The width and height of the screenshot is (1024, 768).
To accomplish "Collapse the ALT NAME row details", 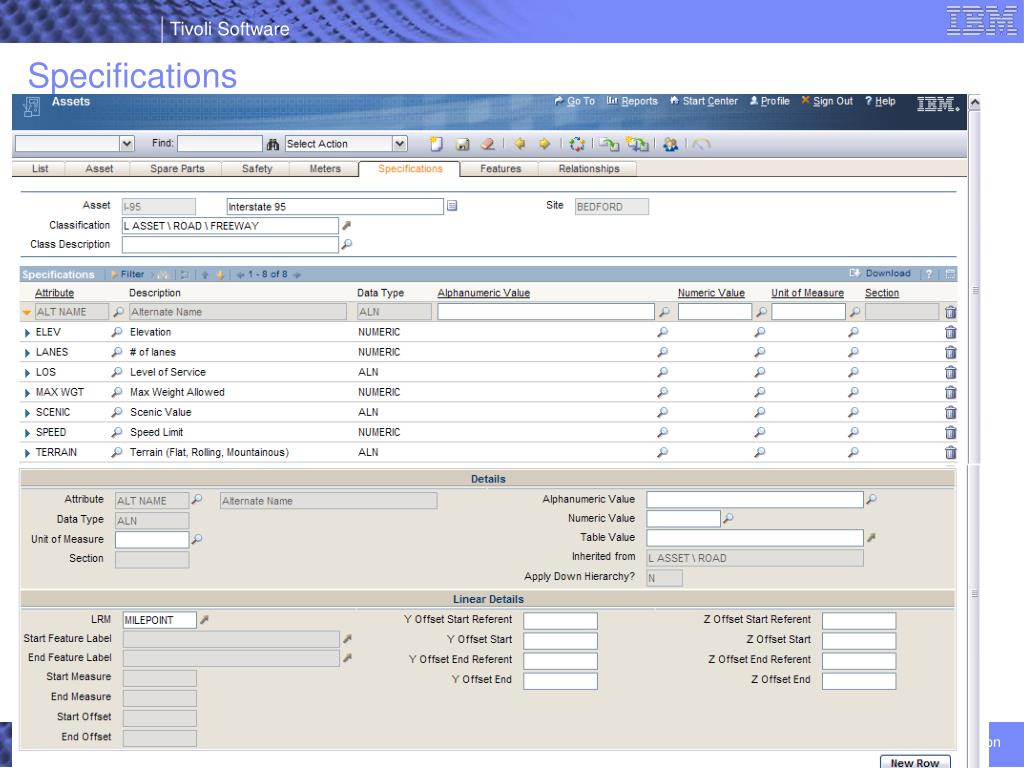I will [x=27, y=313].
